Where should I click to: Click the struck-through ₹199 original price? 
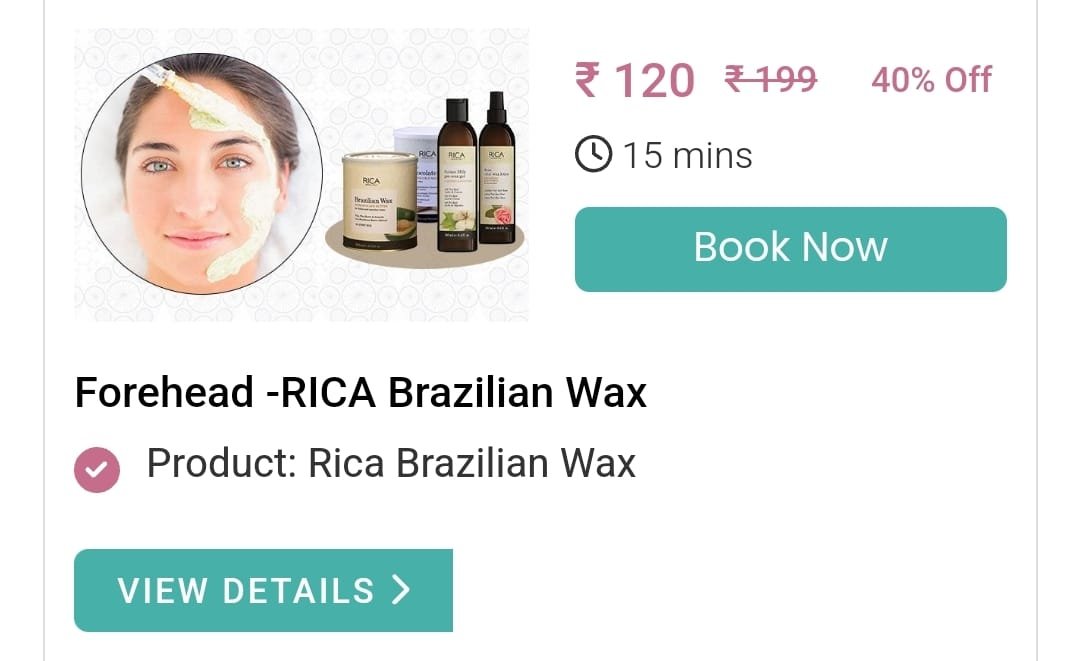[771, 78]
